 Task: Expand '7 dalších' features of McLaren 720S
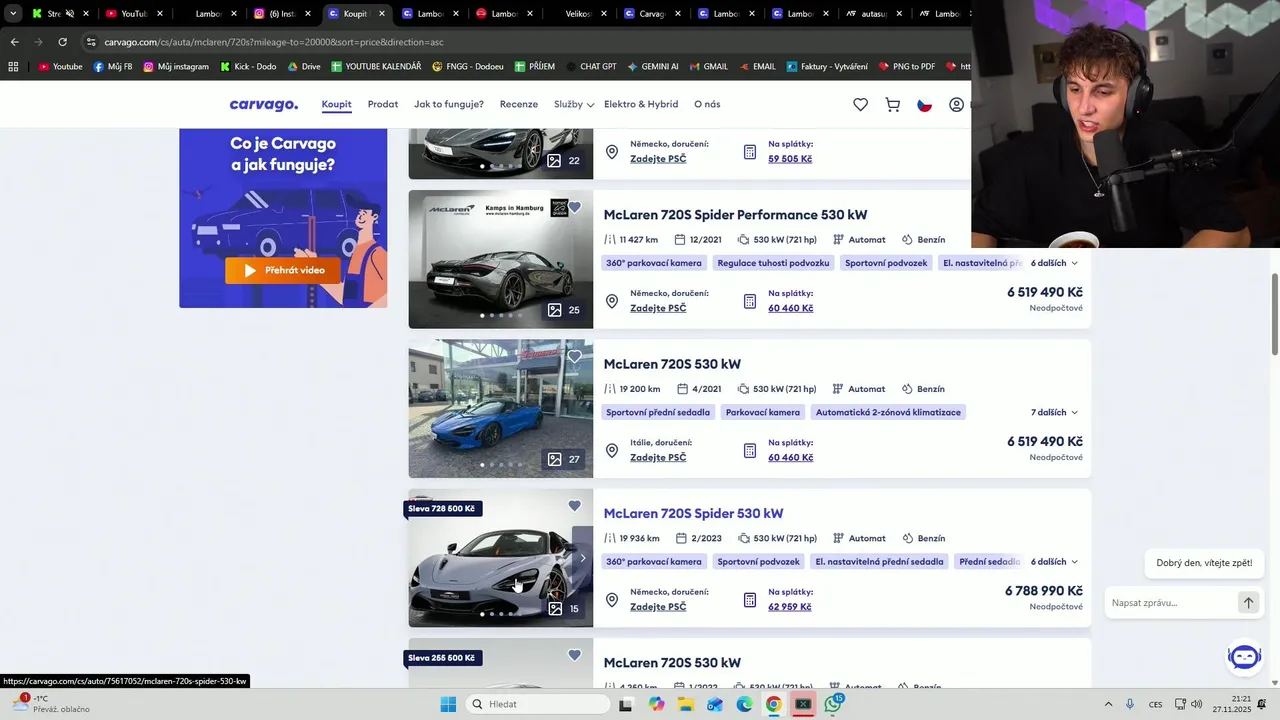click(1054, 412)
